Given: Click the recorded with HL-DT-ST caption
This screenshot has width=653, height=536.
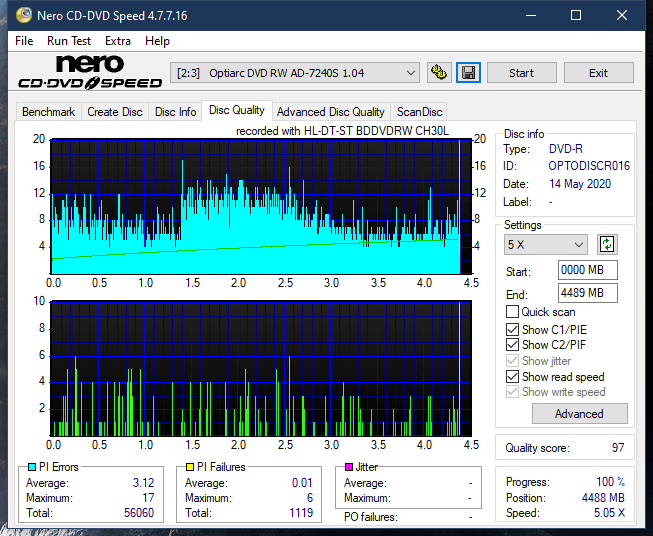Looking at the screenshot, I should pyautogui.click(x=342, y=131).
